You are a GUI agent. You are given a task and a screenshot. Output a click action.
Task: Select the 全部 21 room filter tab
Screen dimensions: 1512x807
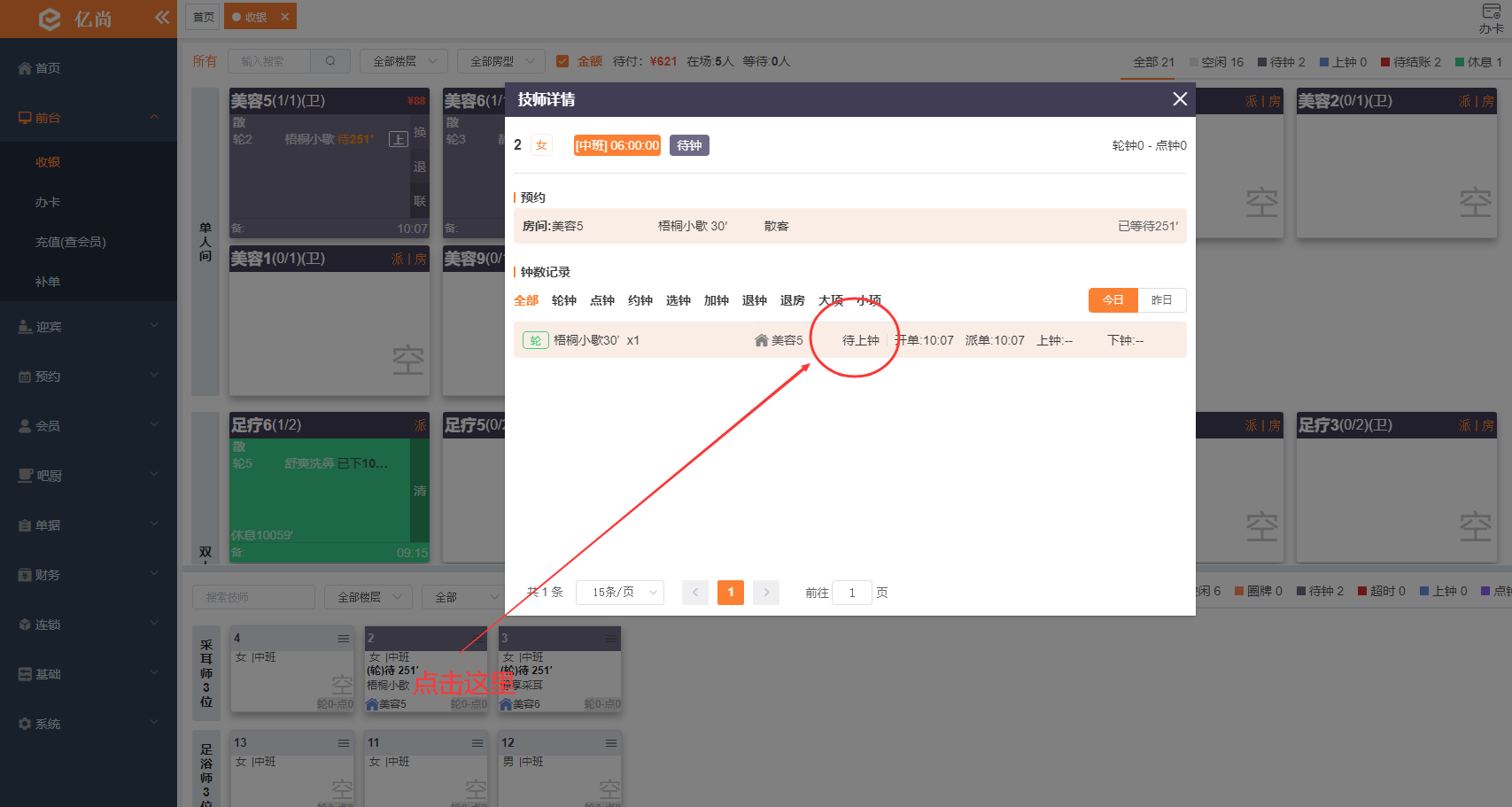pyautogui.click(x=1154, y=62)
